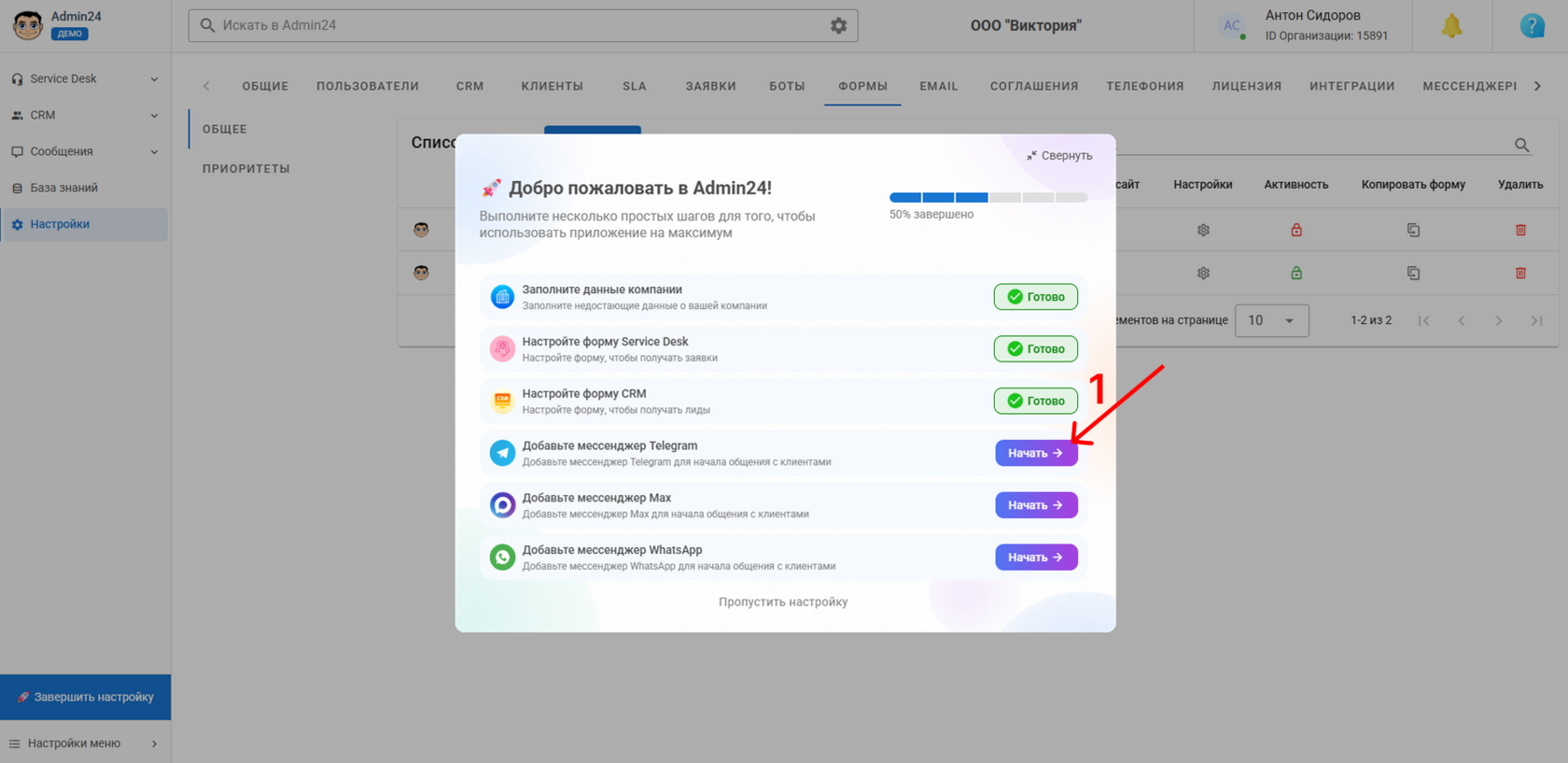This screenshot has height=763, width=1568.
Task: Click the WhatsApp messenger icon
Action: [502, 558]
